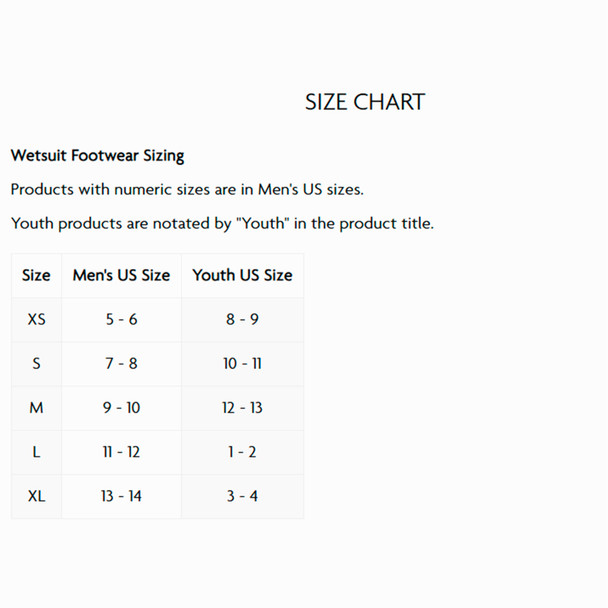The image size is (608, 608).
Task: Click the Men's US sizes description line
Action: [187, 189]
